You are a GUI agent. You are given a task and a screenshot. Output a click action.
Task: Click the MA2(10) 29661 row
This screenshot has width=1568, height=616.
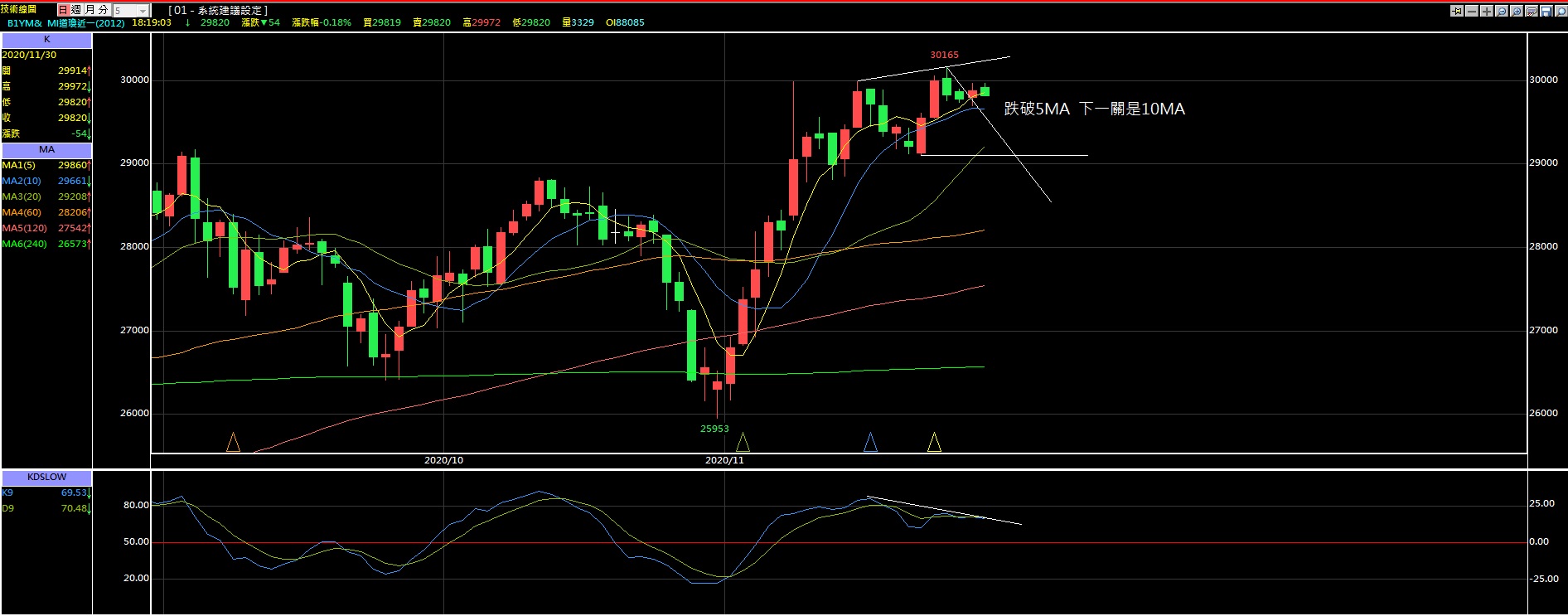[x=46, y=181]
